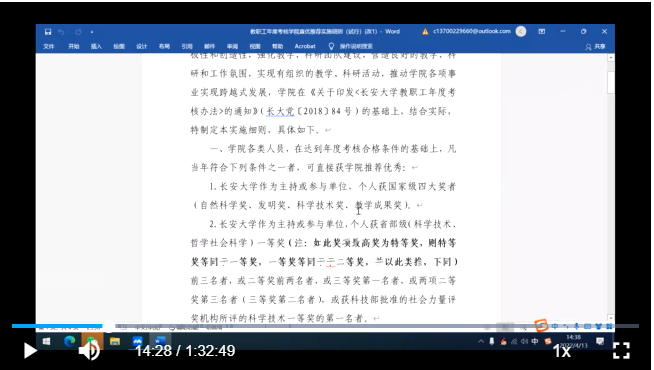
Task: Open ribbon display options icon
Action: coord(541,31)
